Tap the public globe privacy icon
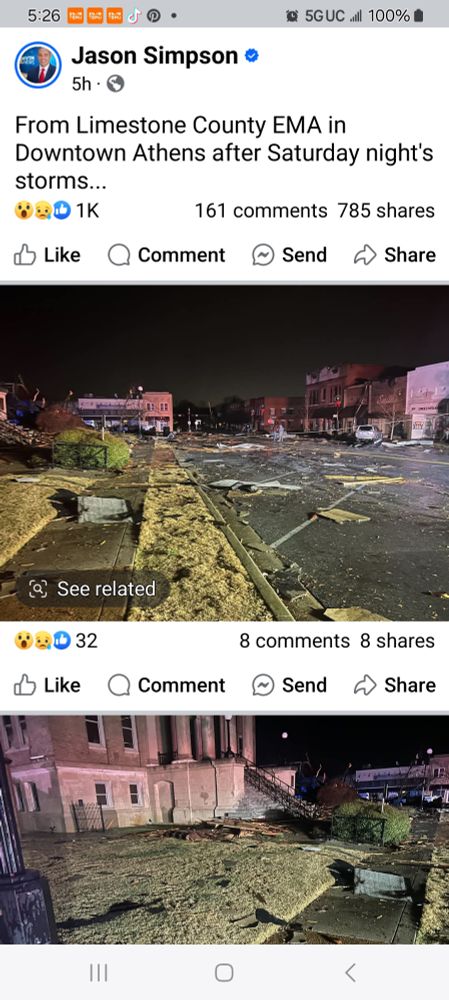449x1000 pixels. pyautogui.click(x=115, y=84)
